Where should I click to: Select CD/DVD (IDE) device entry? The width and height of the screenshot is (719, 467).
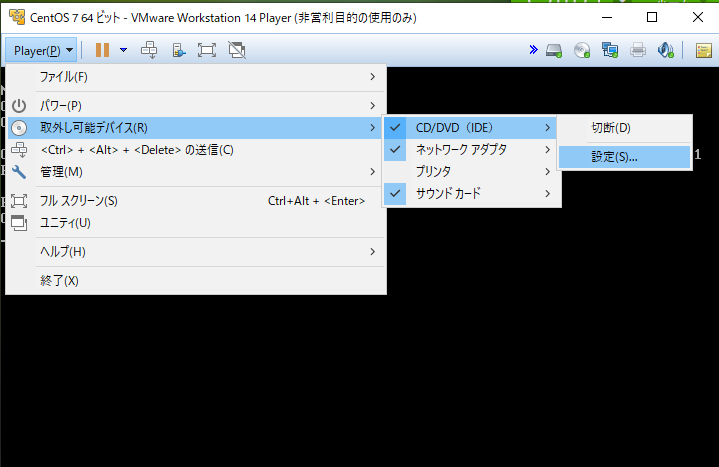click(x=472, y=128)
